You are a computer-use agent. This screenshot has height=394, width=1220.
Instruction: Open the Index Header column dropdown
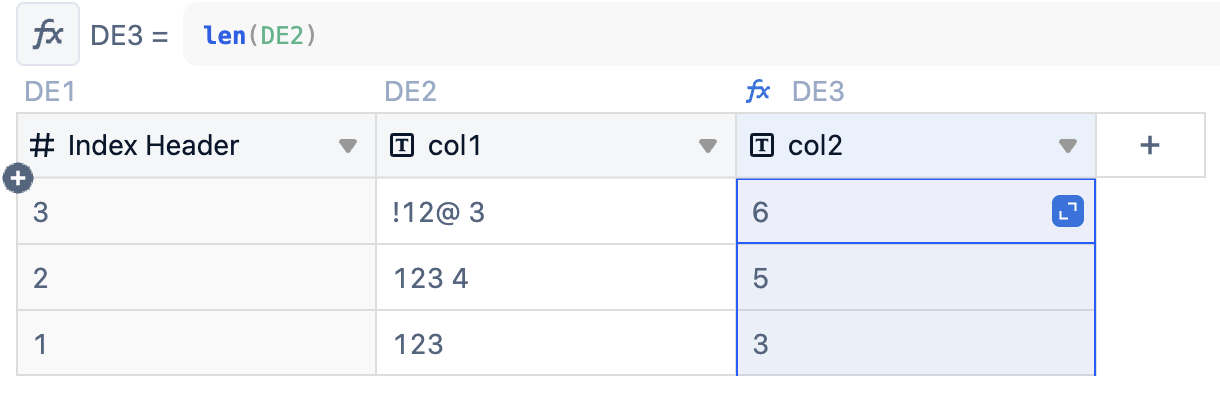348,146
